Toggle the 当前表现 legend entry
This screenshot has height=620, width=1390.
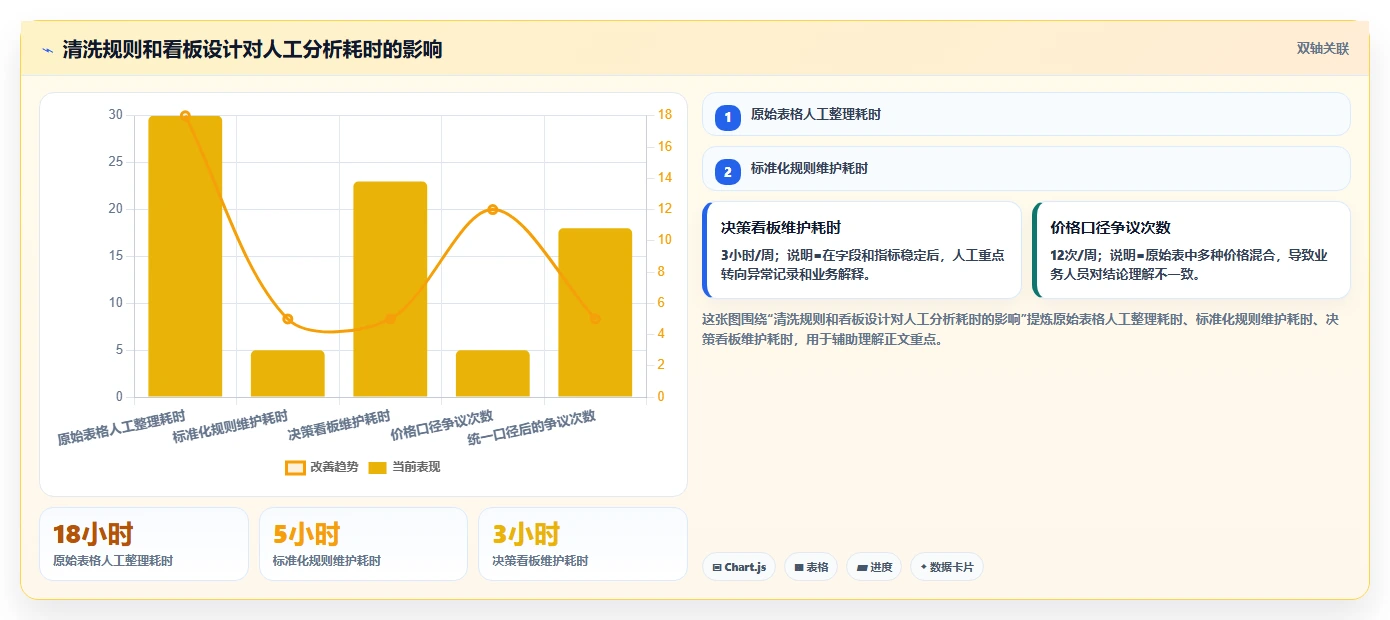(x=404, y=467)
